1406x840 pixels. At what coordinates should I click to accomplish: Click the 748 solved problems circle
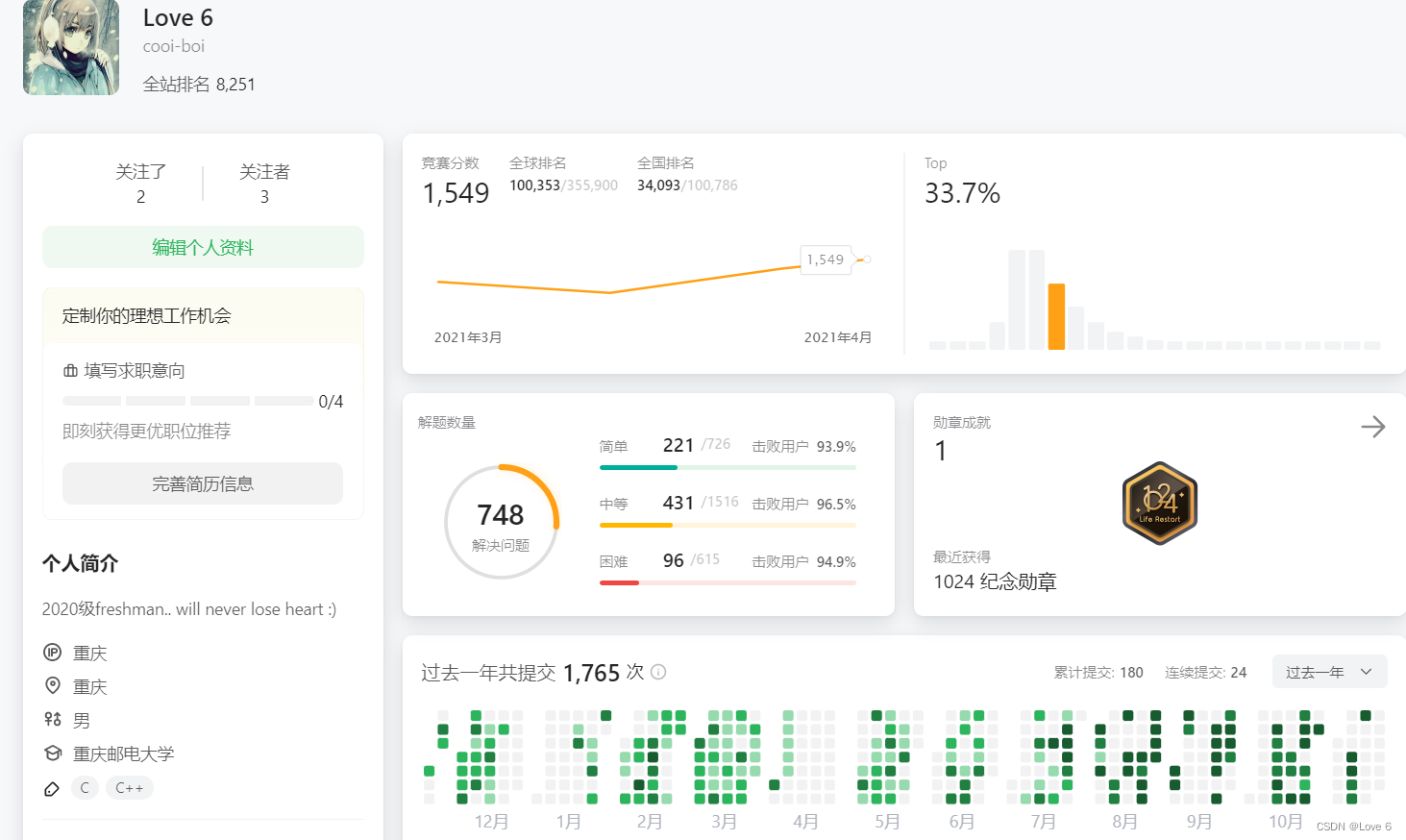pos(501,522)
